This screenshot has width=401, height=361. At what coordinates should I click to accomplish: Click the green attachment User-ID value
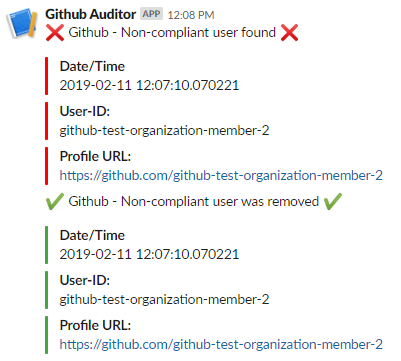[164, 299]
